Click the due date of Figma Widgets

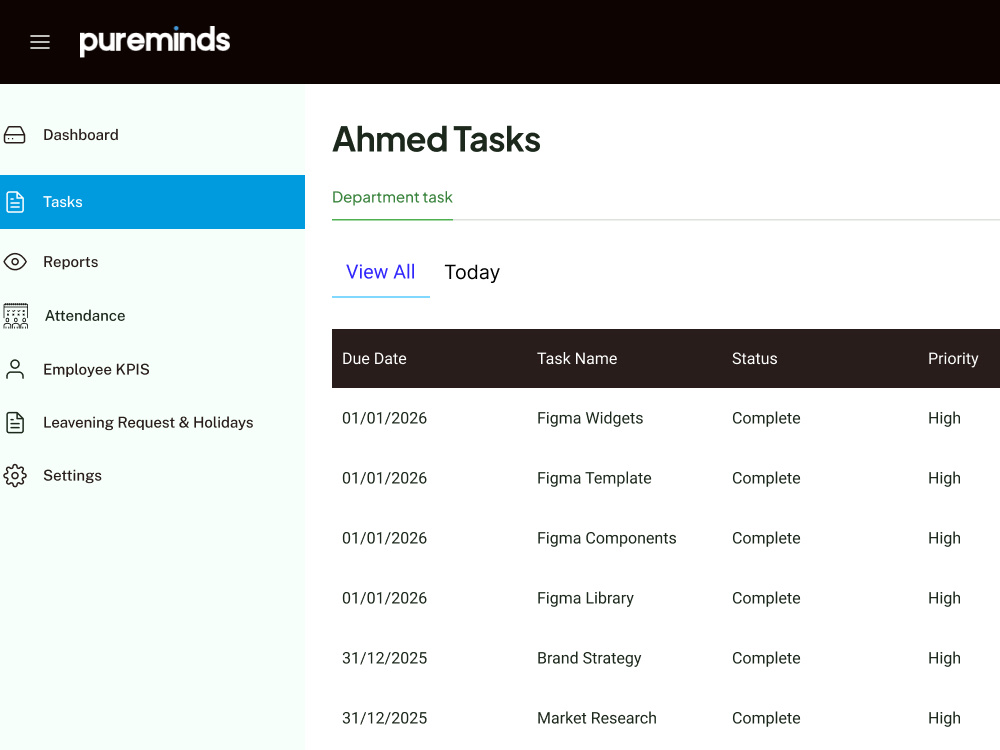click(385, 418)
